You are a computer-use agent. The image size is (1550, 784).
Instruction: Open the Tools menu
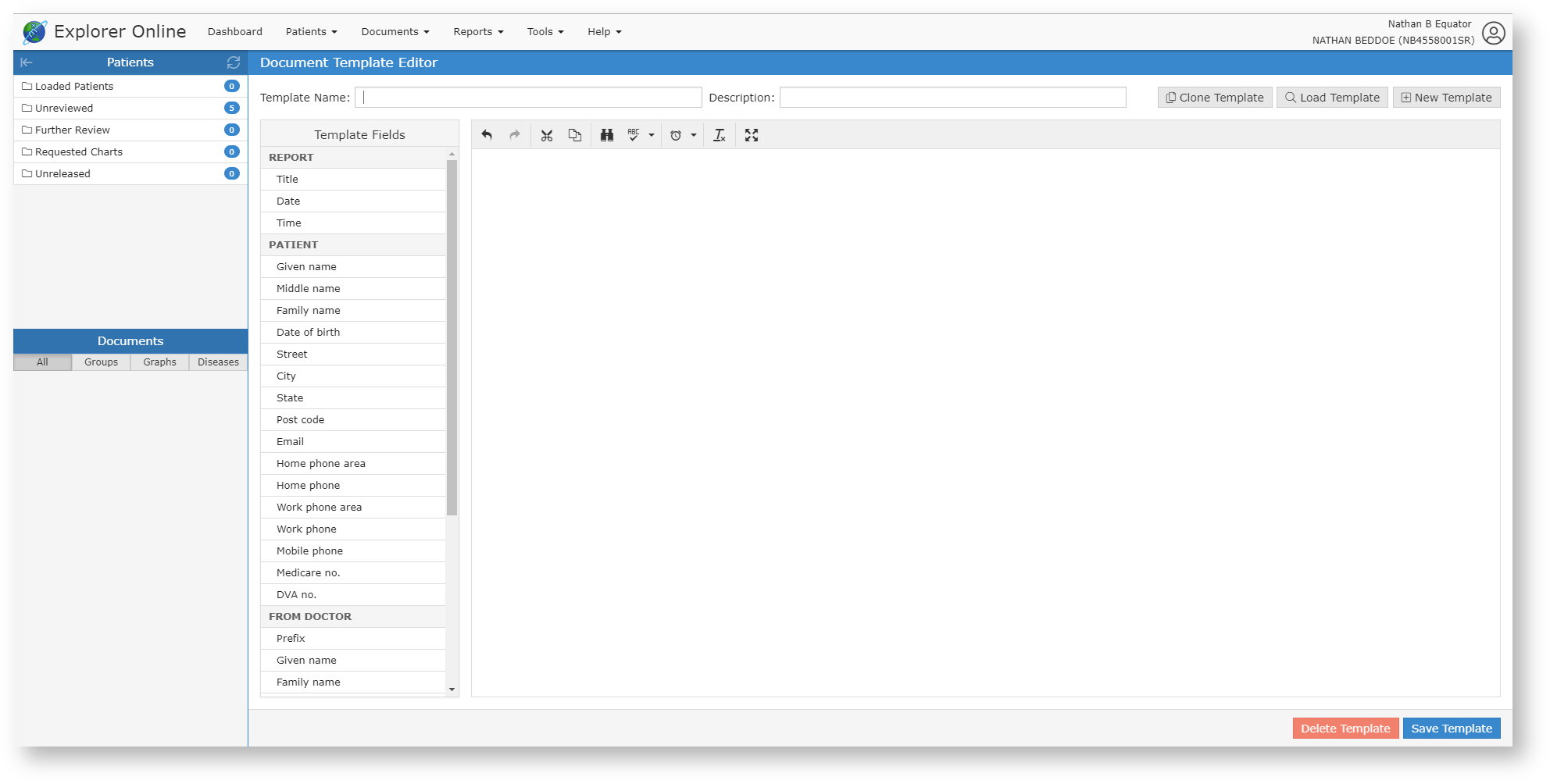pos(545,32)
